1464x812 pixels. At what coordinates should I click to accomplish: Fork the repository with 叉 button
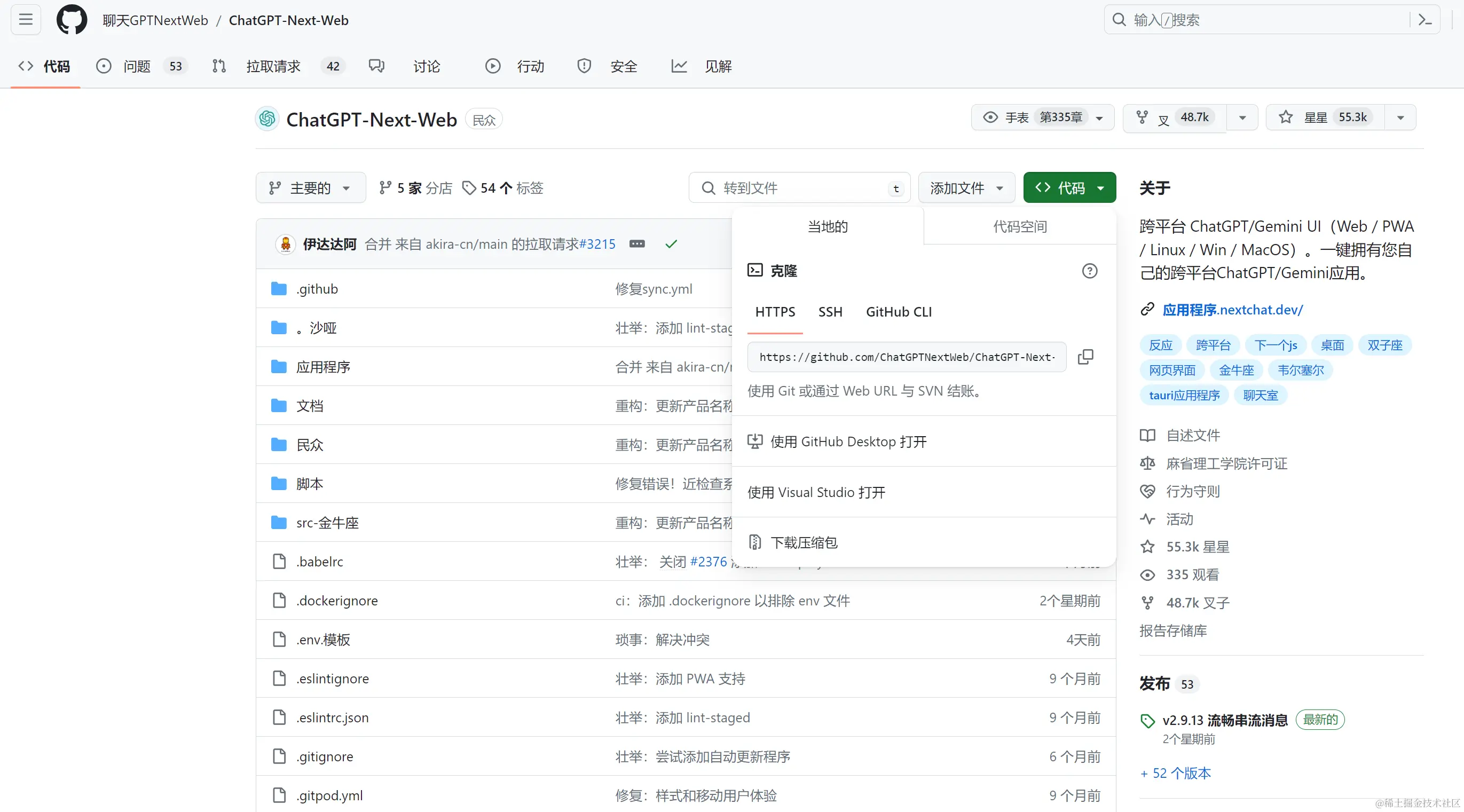coord(1174,117)
